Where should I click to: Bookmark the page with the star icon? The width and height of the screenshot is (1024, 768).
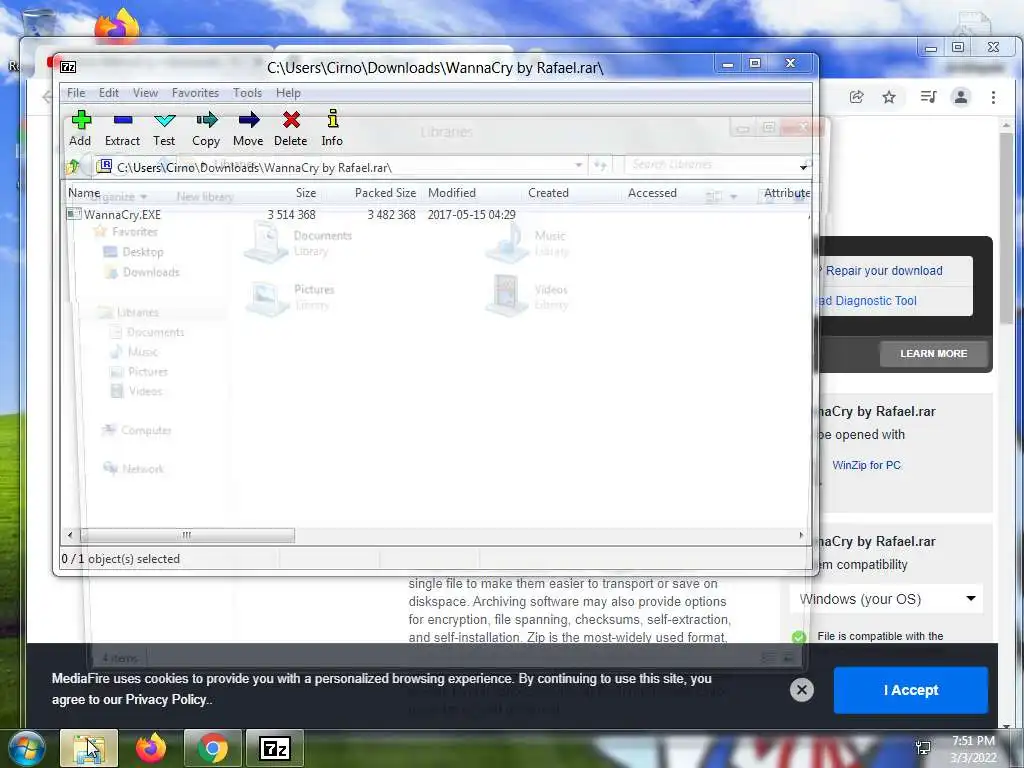click(x=889, y=97)
